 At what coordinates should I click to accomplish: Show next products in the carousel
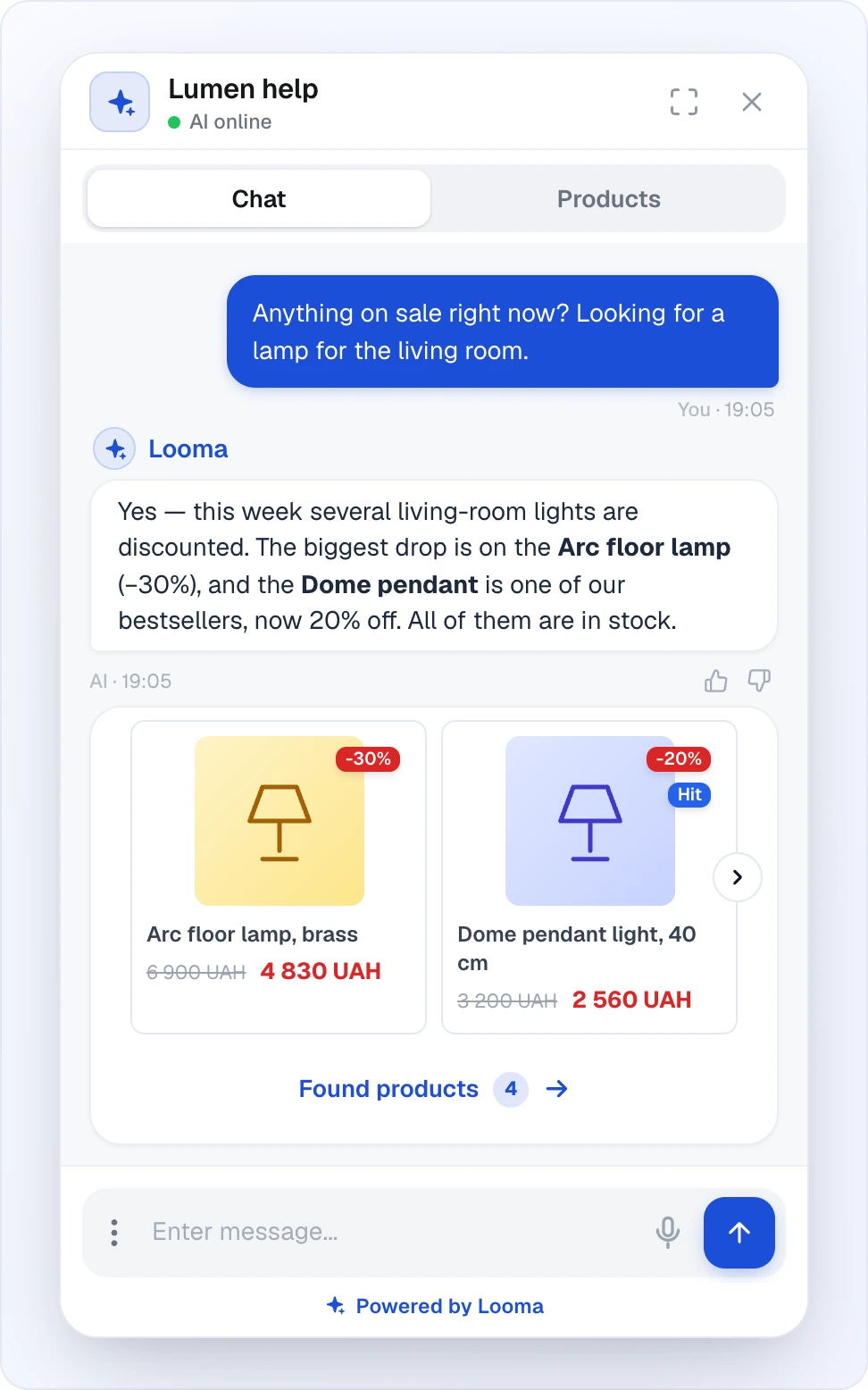tap(738, 877)
